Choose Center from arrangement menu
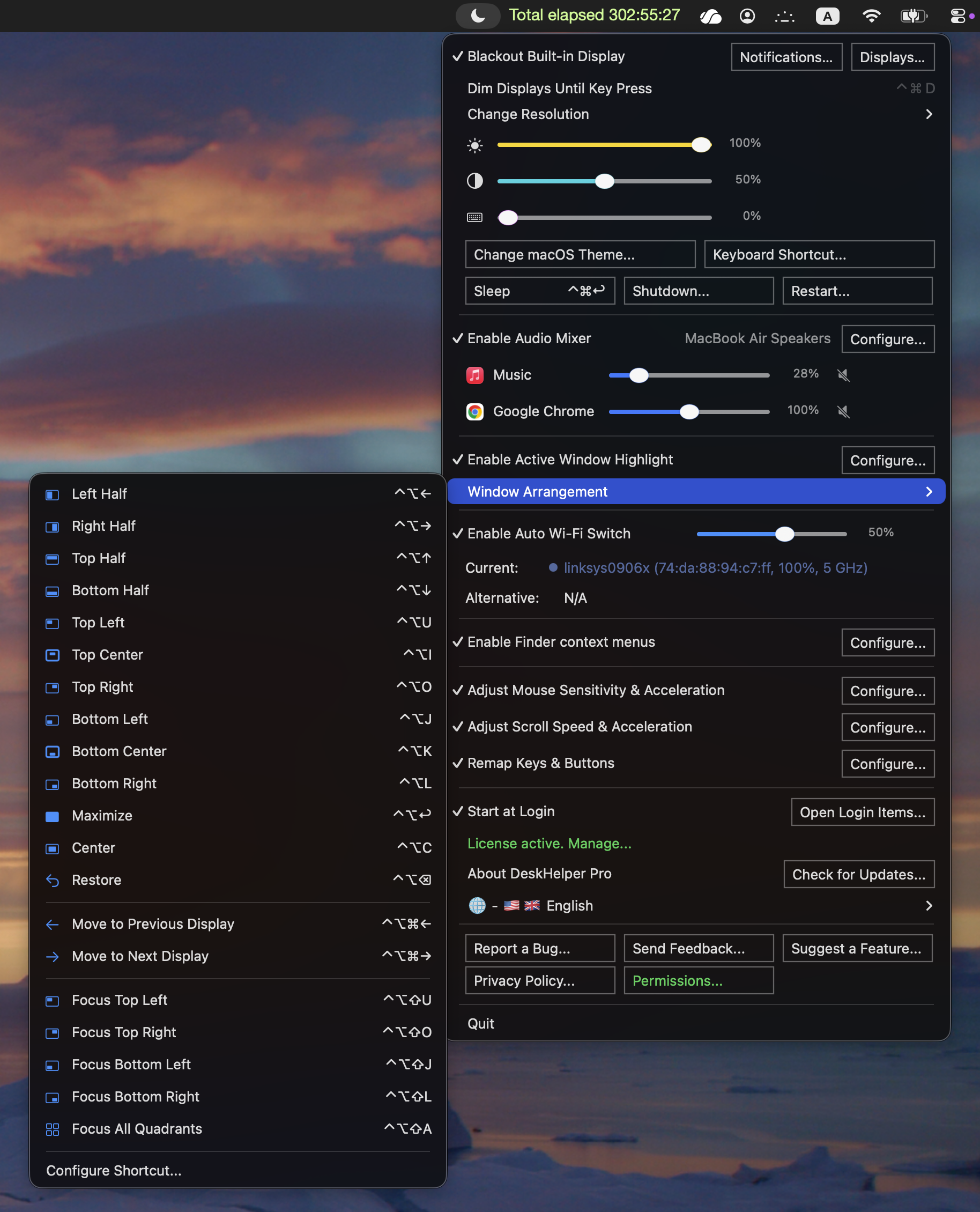The image size is (980, 1212). click(x=237, y=848)
